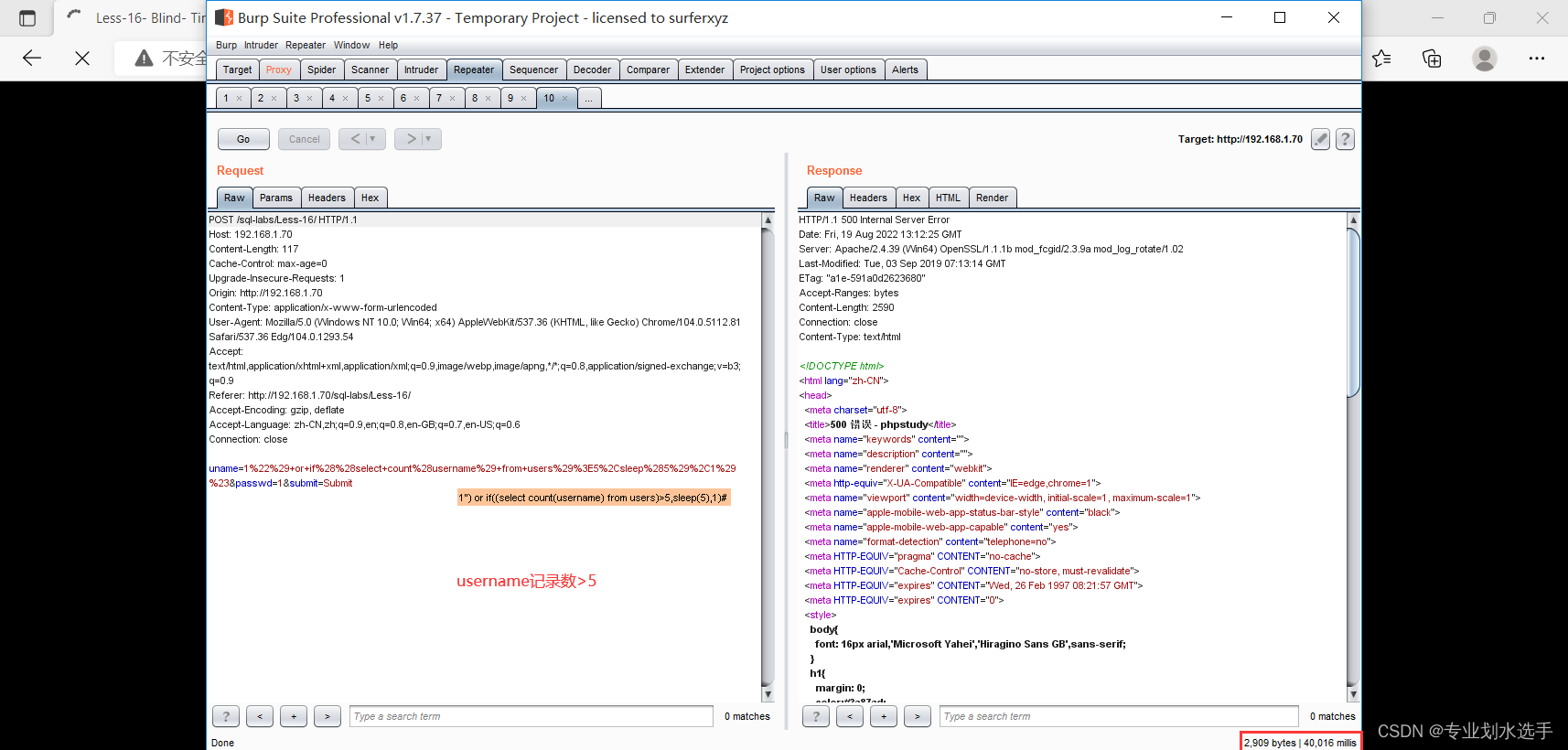The height and width of the screenshot is (750, 1568).
Task: Show response Hex view
Action: (x=911, y=198)
